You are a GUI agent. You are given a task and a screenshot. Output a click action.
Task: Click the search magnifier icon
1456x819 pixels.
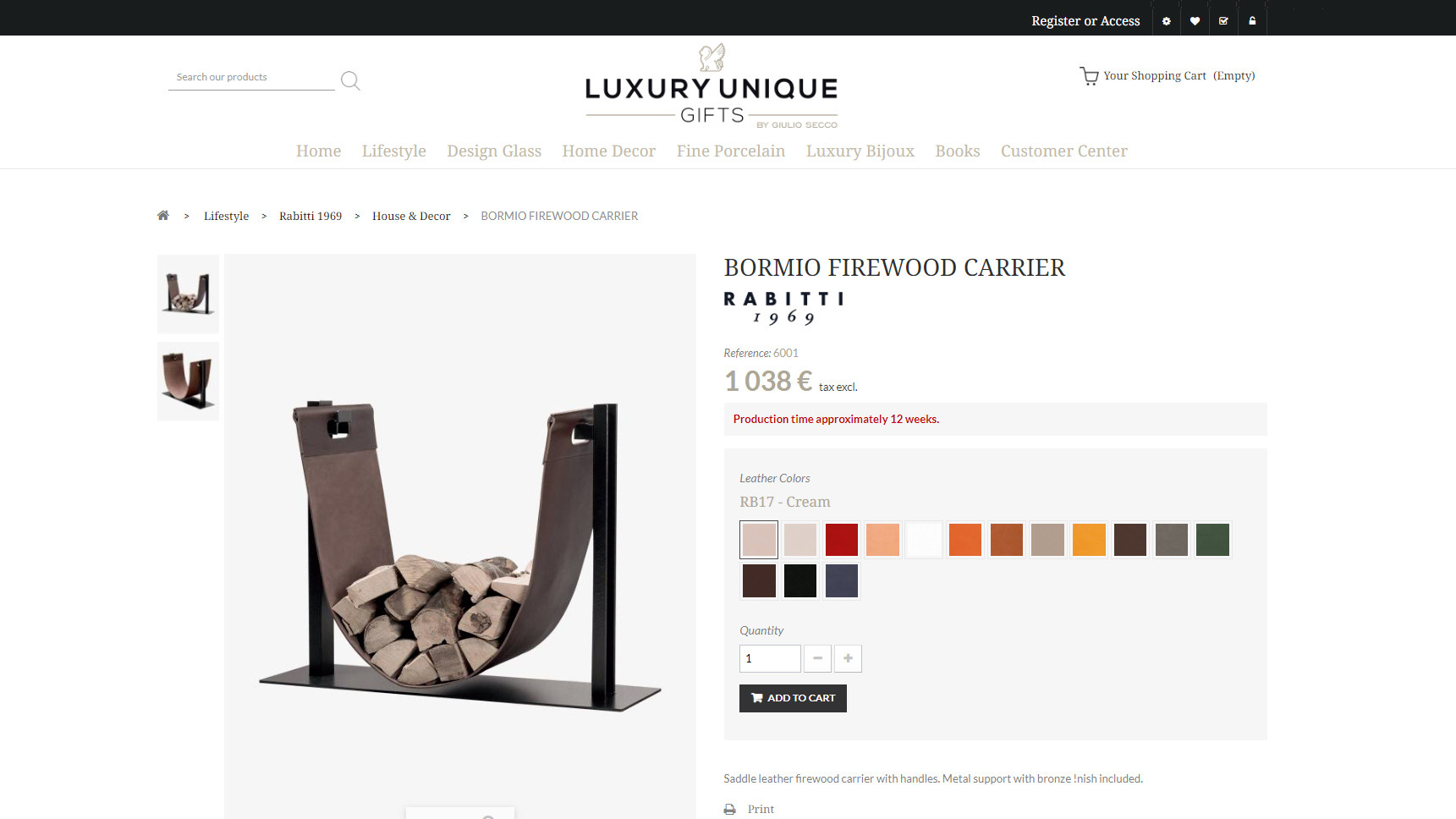pyautogui.click(x=350, y=80)
